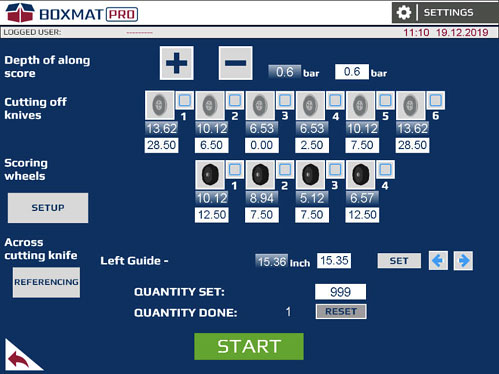Screen dimensions: 499x374
Task: Click the green START button
Action: coord(249,346)
